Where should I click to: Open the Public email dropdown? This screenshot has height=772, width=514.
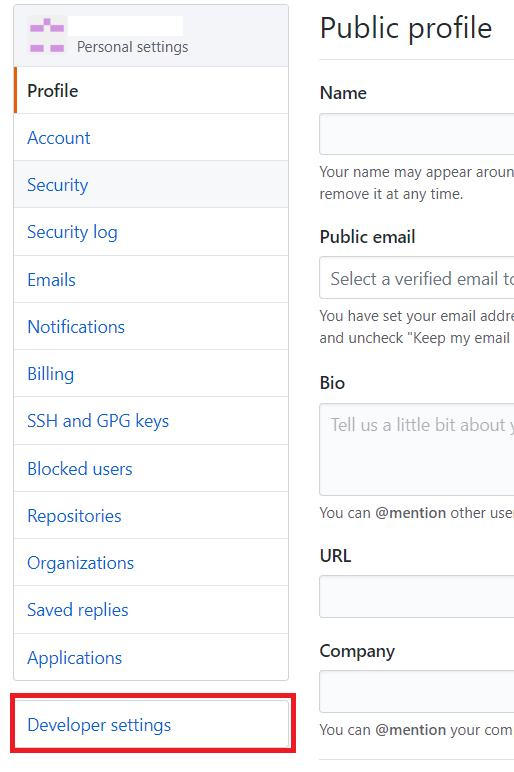coord(417,278)
